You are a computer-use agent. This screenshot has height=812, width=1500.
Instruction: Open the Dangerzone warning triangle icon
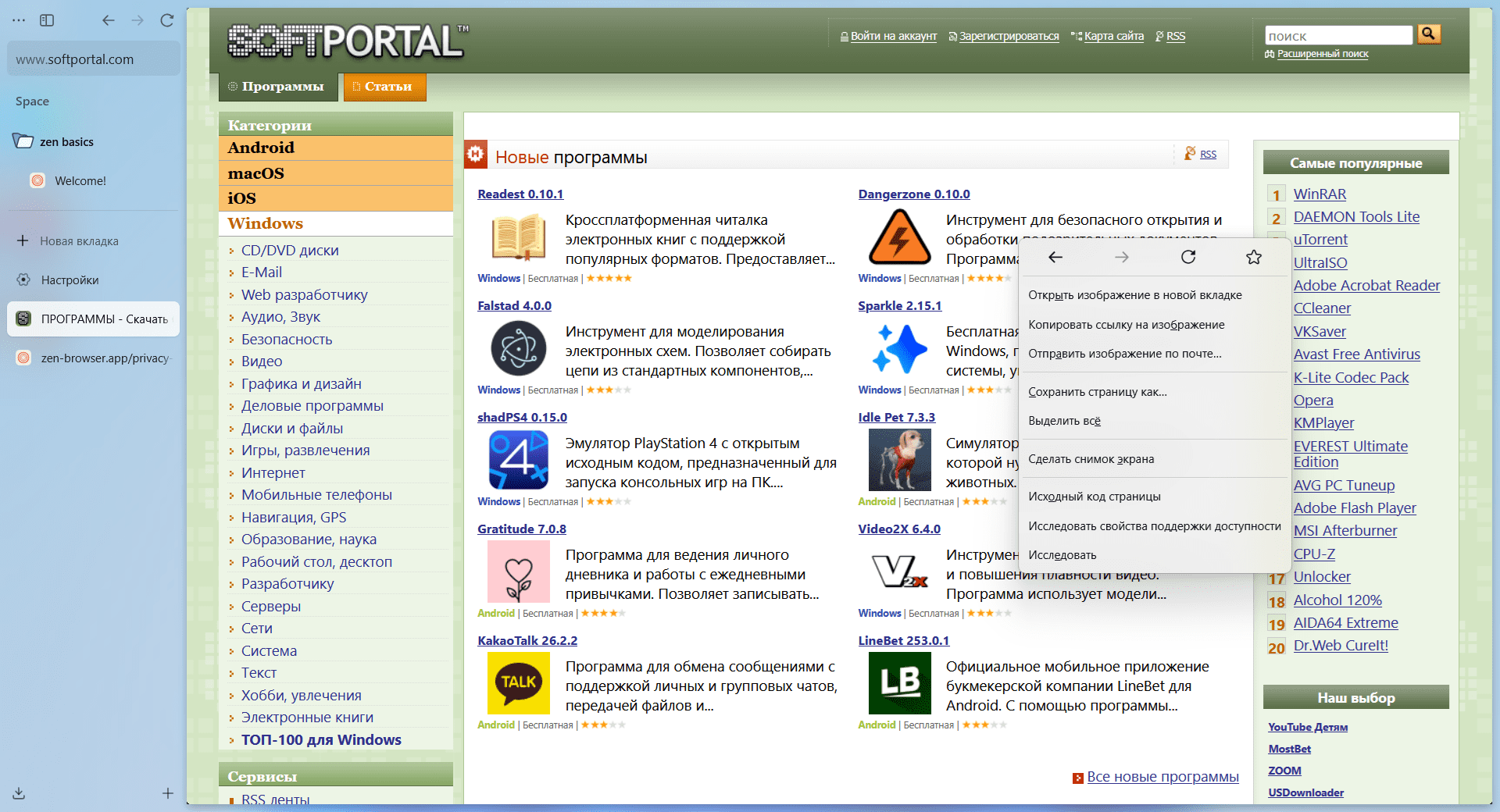(x=899, y=238)
